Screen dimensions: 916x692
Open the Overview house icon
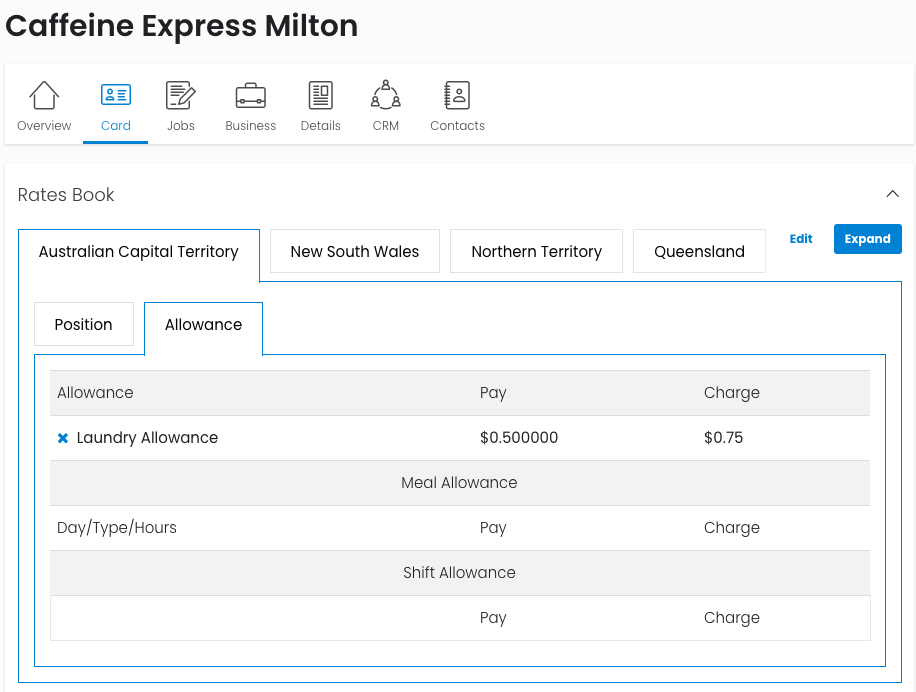click(44, 96)
